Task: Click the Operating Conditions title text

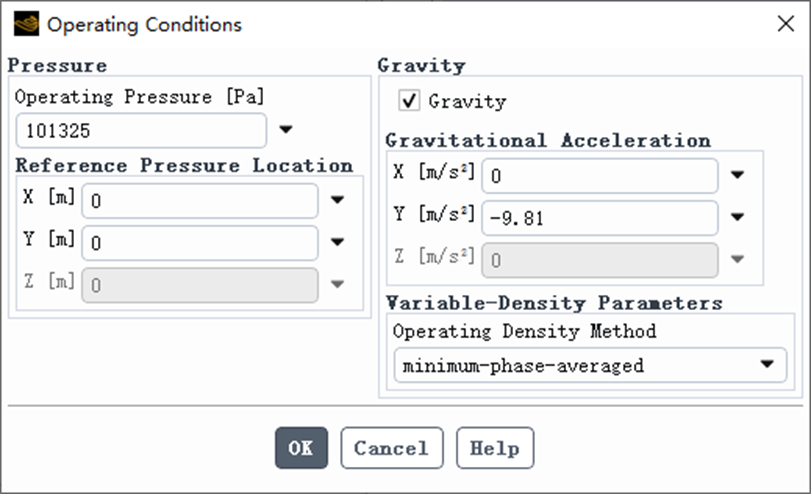Action: pos(144,24)
